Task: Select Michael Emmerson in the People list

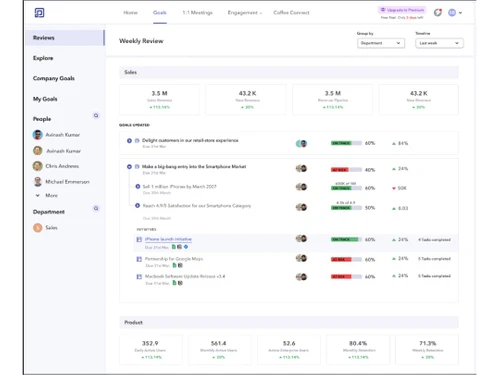Action: [x=67, y=182]
